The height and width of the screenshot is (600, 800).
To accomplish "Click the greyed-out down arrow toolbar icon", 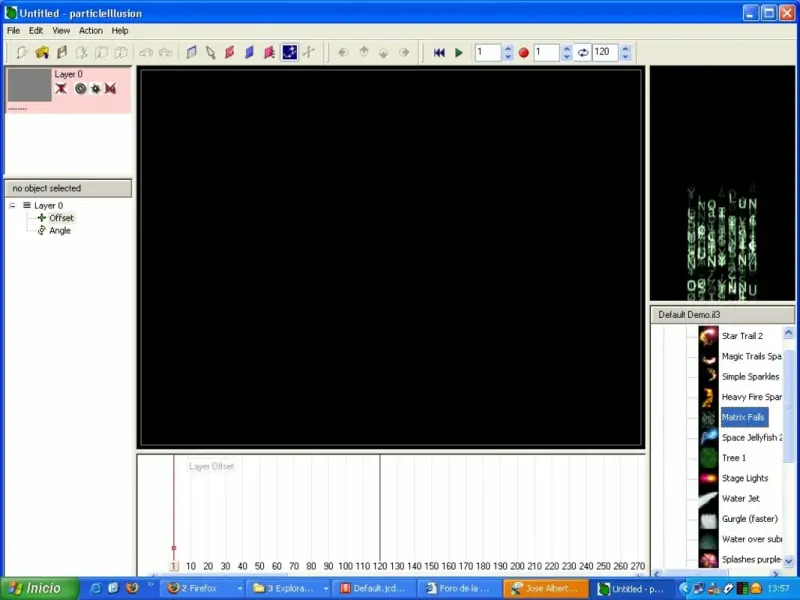I will [x=384, y=52].
